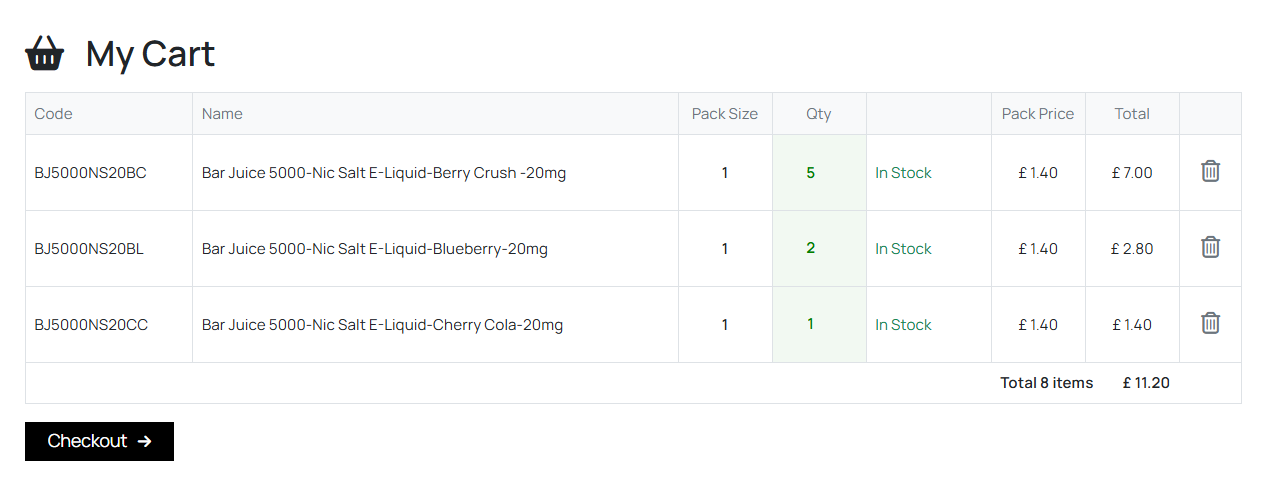1271x493 pixels.
Task: Select product code BJ5000NS20CC
Action: tap(91, 325)
